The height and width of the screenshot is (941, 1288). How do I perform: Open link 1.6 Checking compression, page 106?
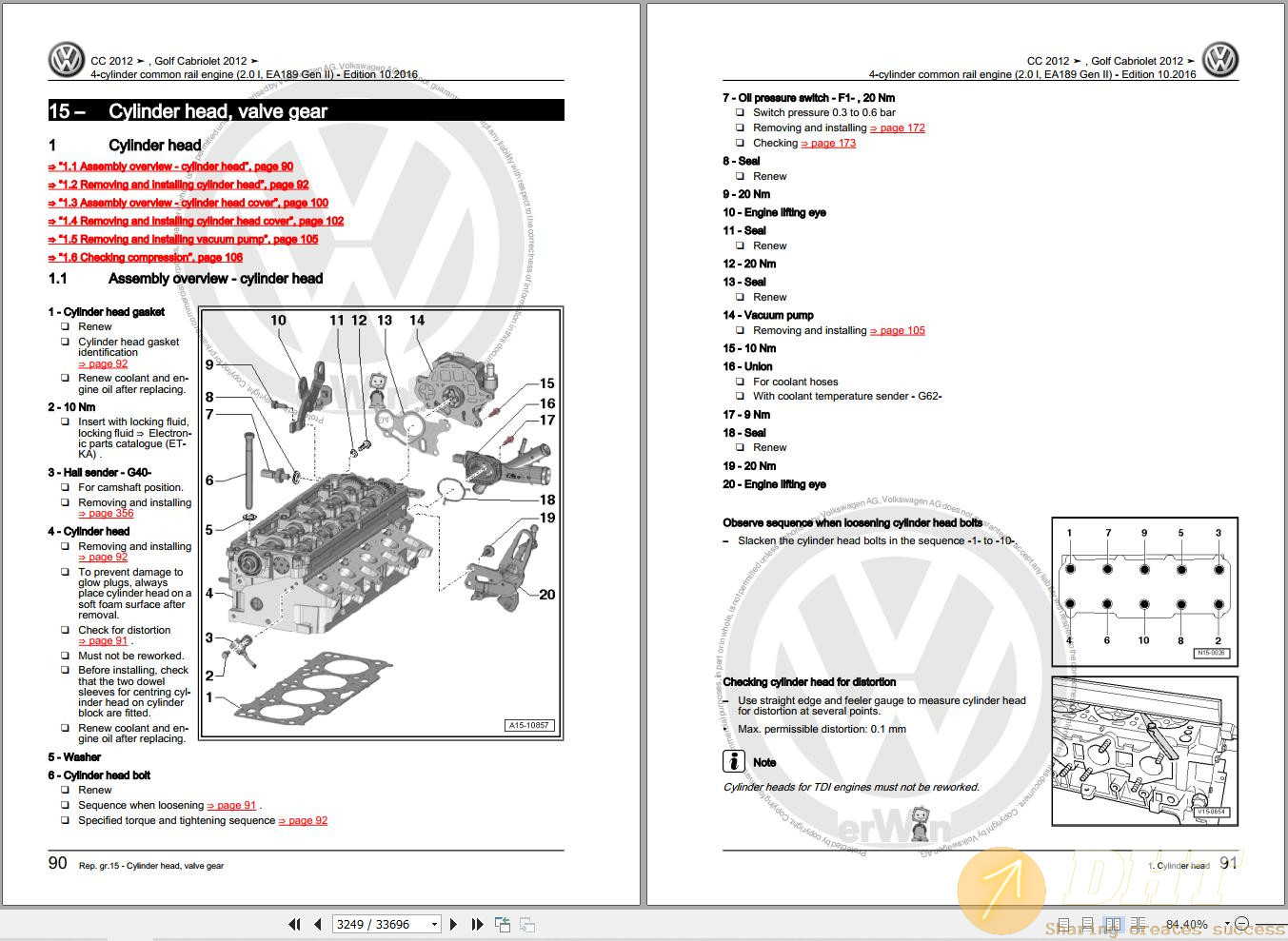tap(145, 257)
